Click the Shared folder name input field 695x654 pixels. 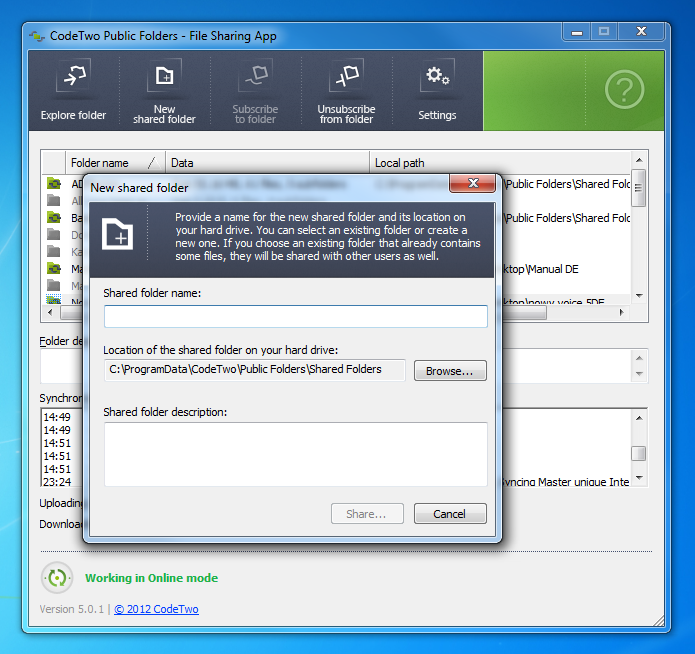pyautogui.click(x=296, y=316)
